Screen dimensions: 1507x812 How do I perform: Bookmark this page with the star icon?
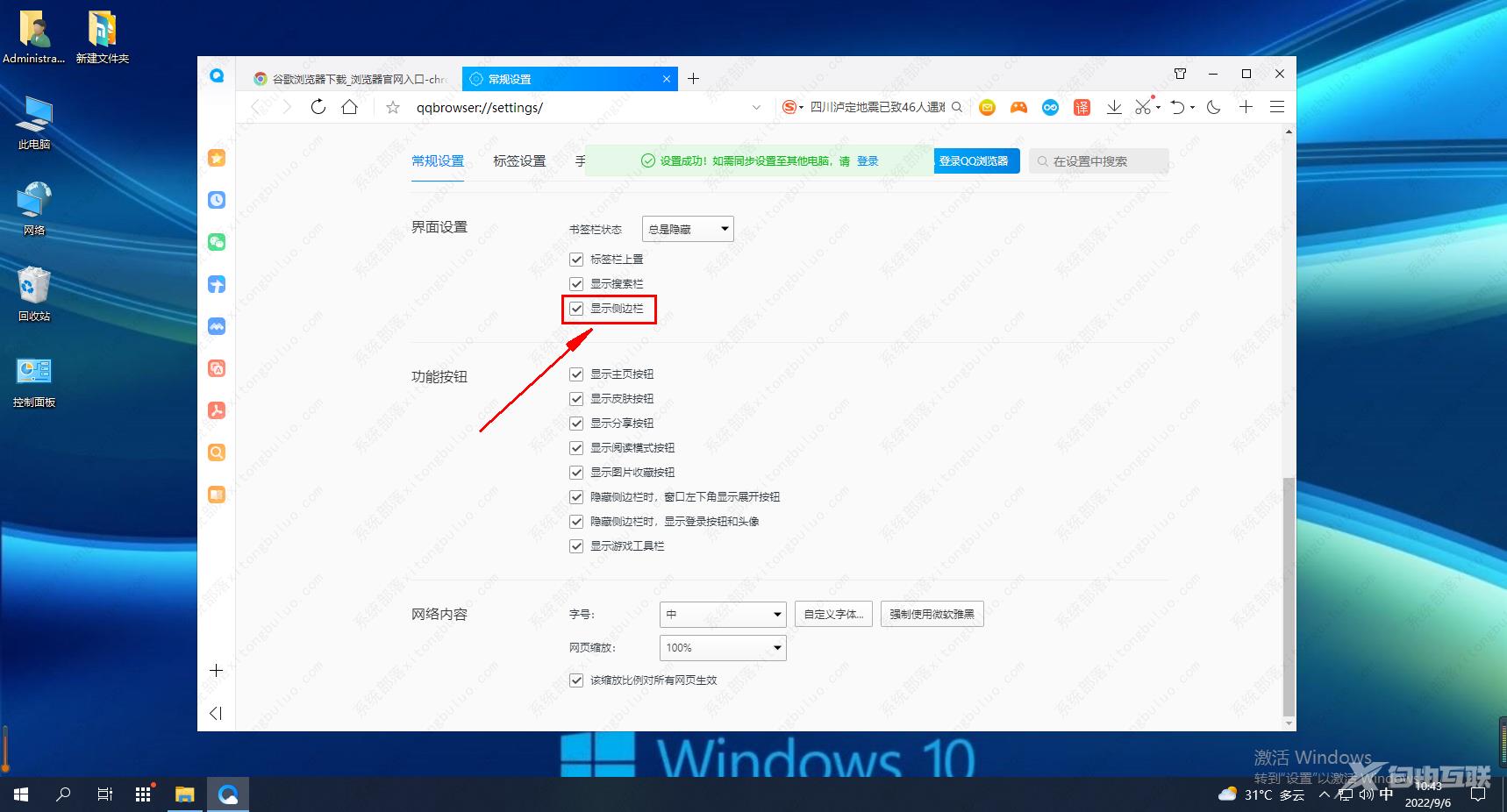pos(393,108)
